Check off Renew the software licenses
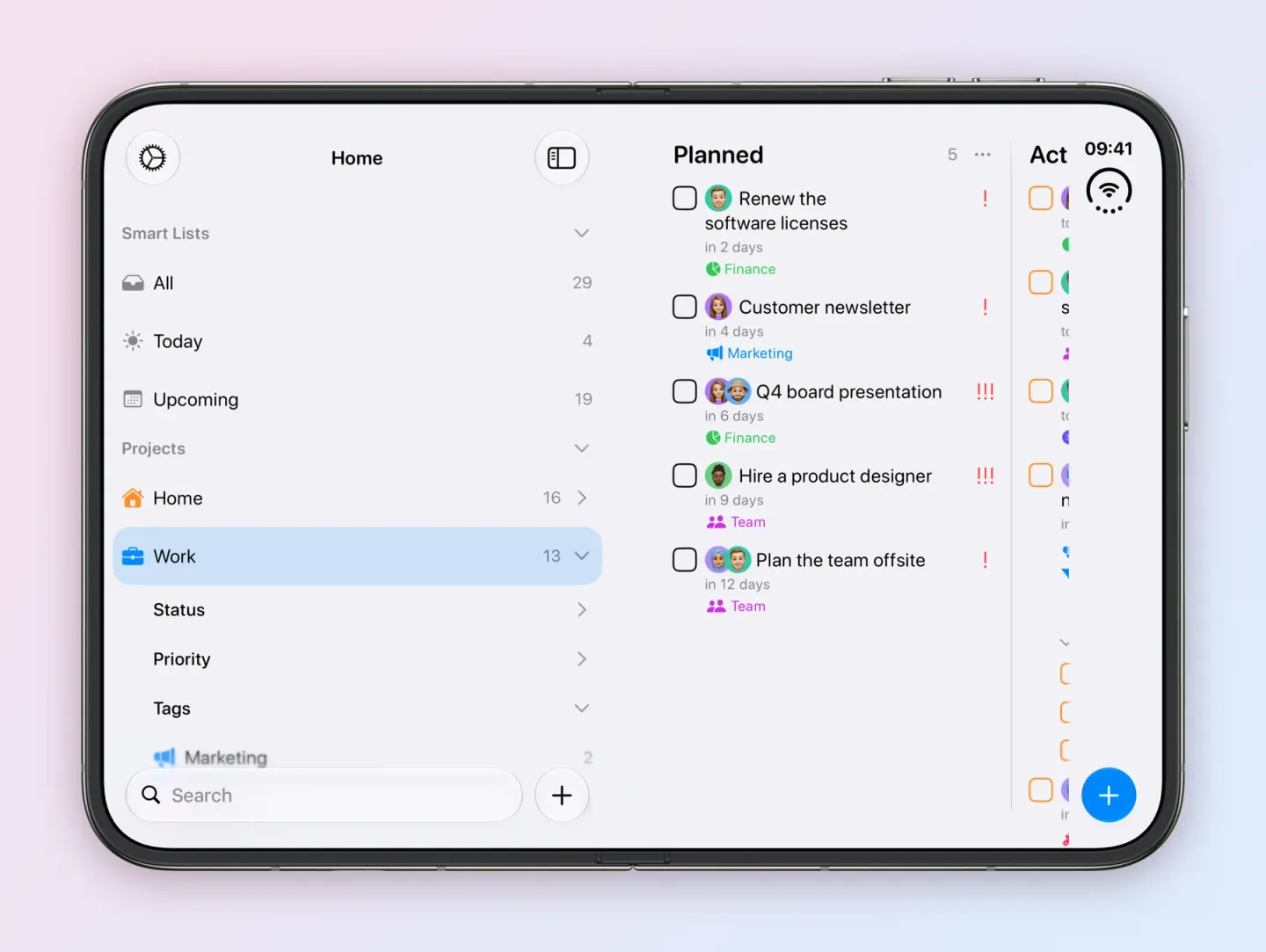 point(685,198)
